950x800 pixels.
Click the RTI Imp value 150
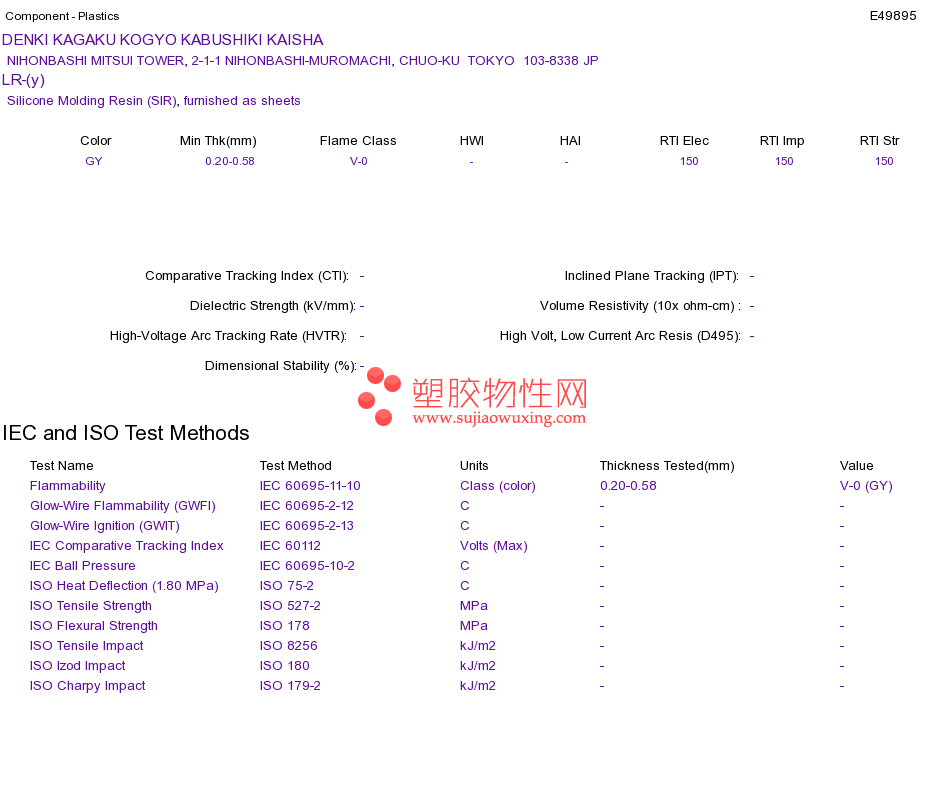(784, 161)
